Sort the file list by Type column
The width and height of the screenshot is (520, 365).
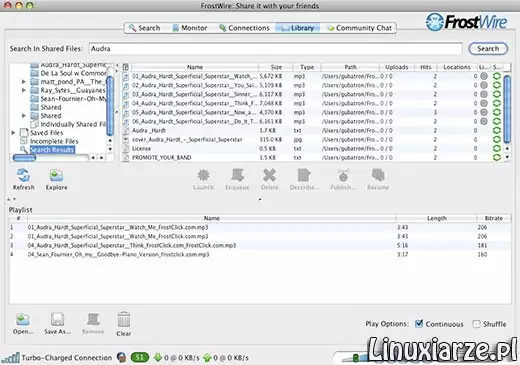307,67
